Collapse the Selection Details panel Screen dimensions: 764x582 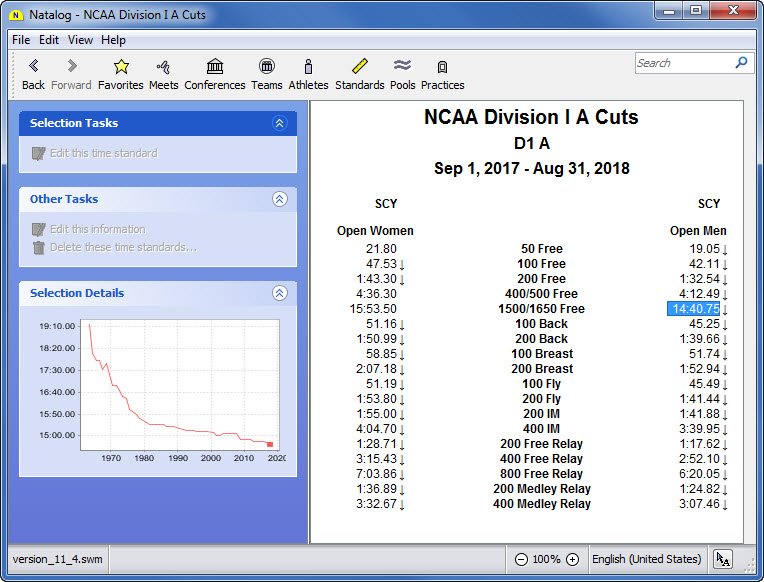pyautogui.click(x=280, y=293)
